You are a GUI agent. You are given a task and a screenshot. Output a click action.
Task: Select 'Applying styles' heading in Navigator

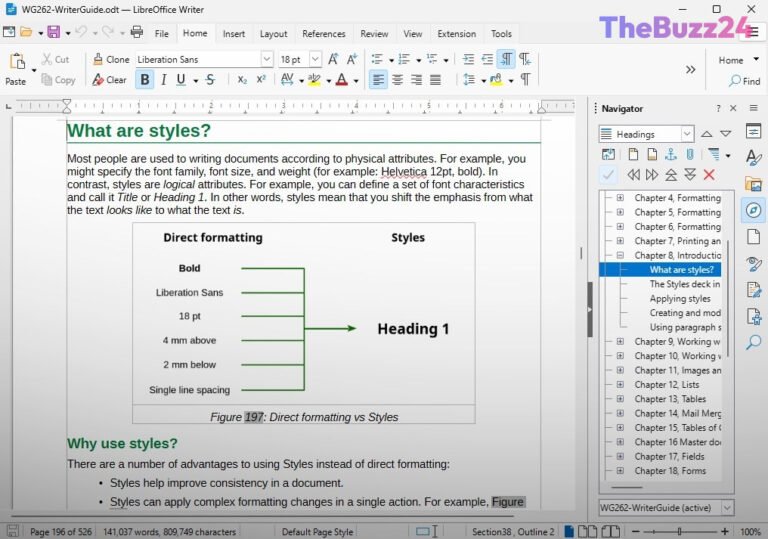[x=680, y=298]
